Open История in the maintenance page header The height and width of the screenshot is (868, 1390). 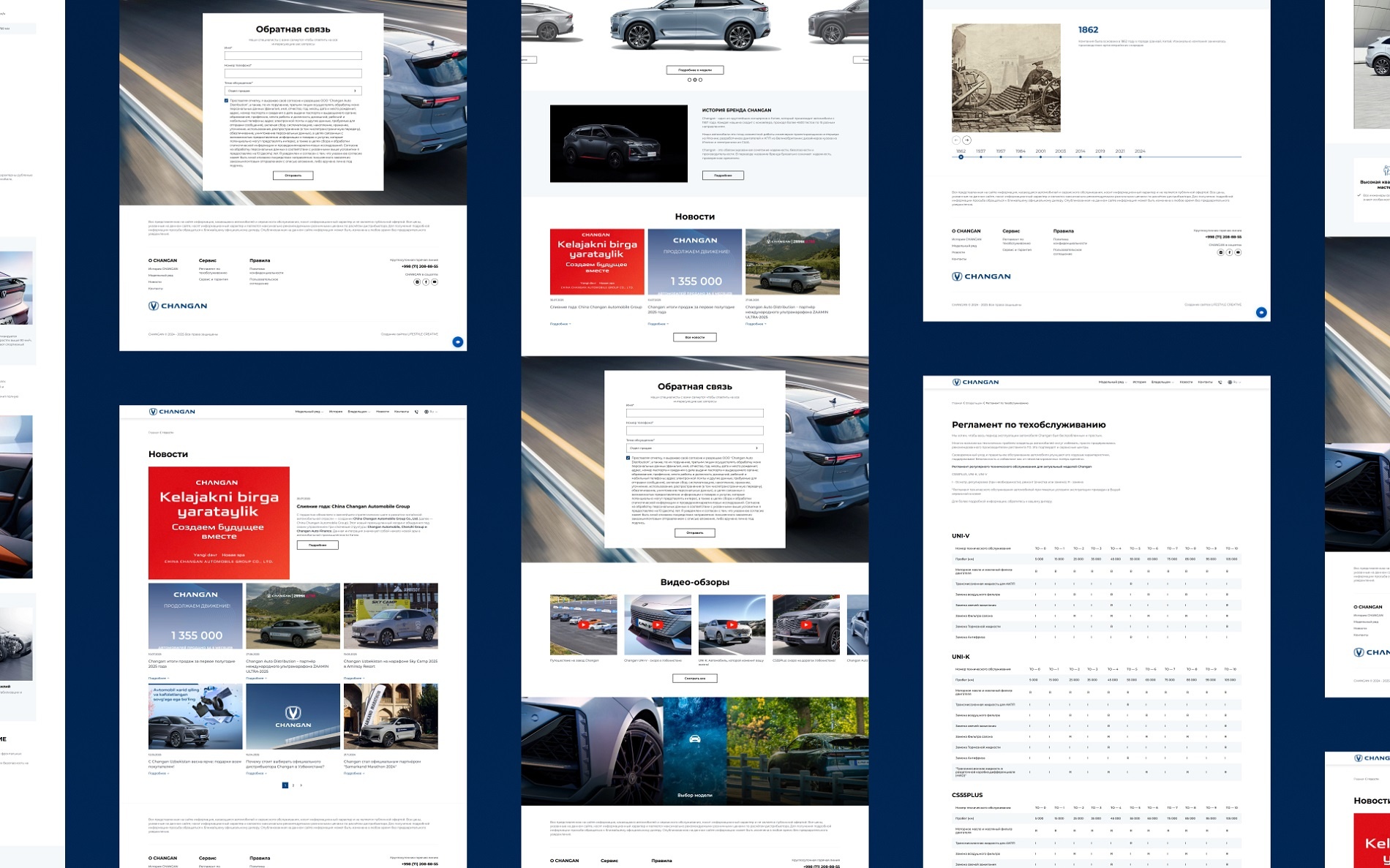point(1139,382)
